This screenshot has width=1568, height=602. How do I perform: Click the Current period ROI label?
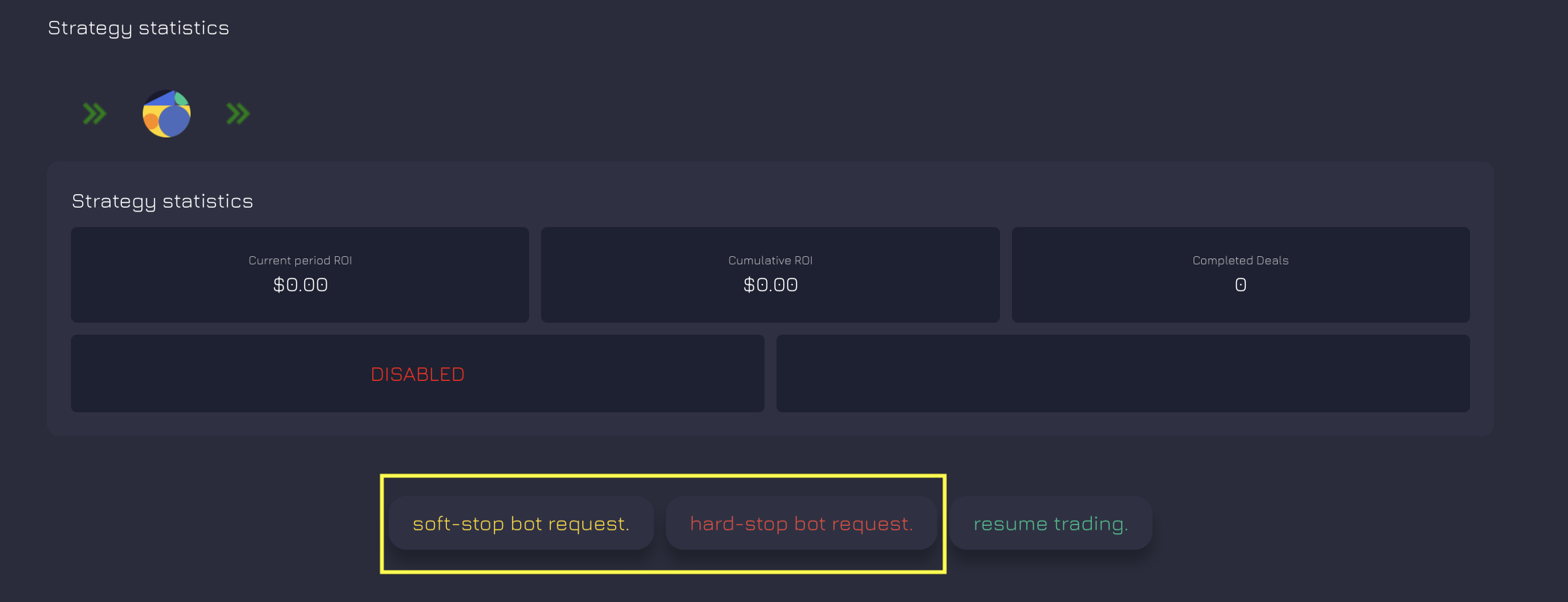coord(300,261)
